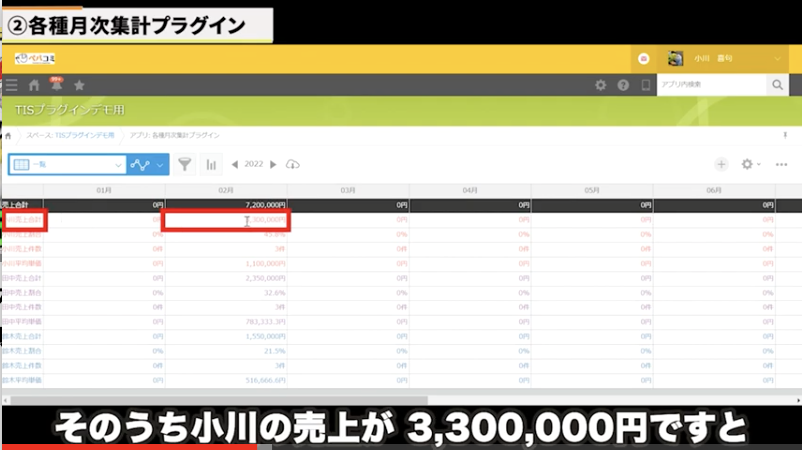The image size is (802, 450).
Task: Go to the portal home icon
Action: tap(34, 86)
